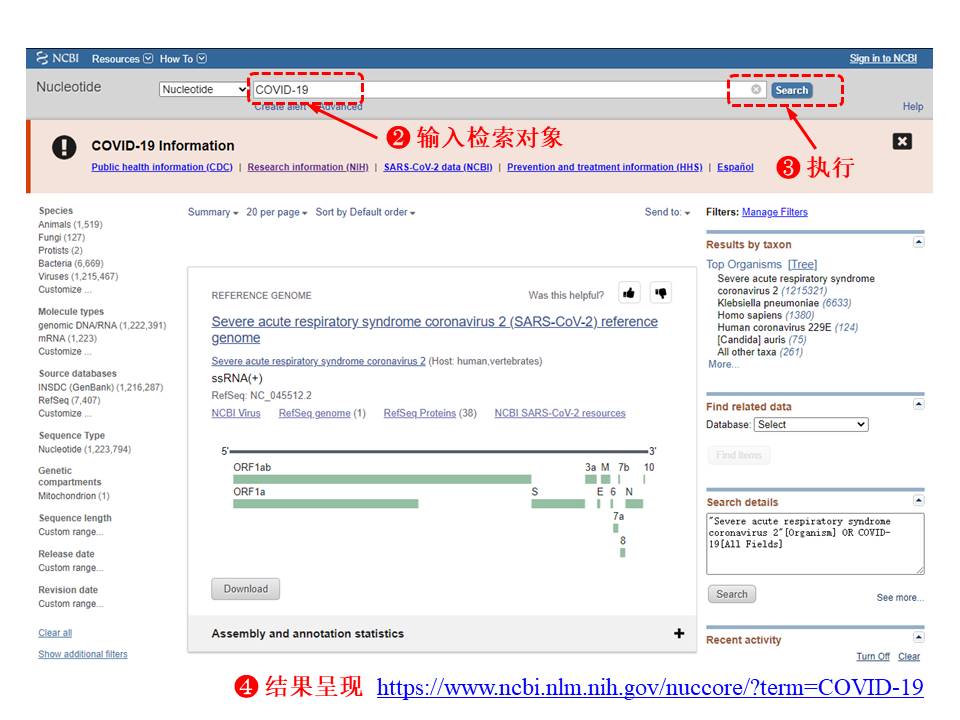Turn Off recent activity
Image resolution: width=960 pixels, height=720 pixels.
(x=872, y=657)
